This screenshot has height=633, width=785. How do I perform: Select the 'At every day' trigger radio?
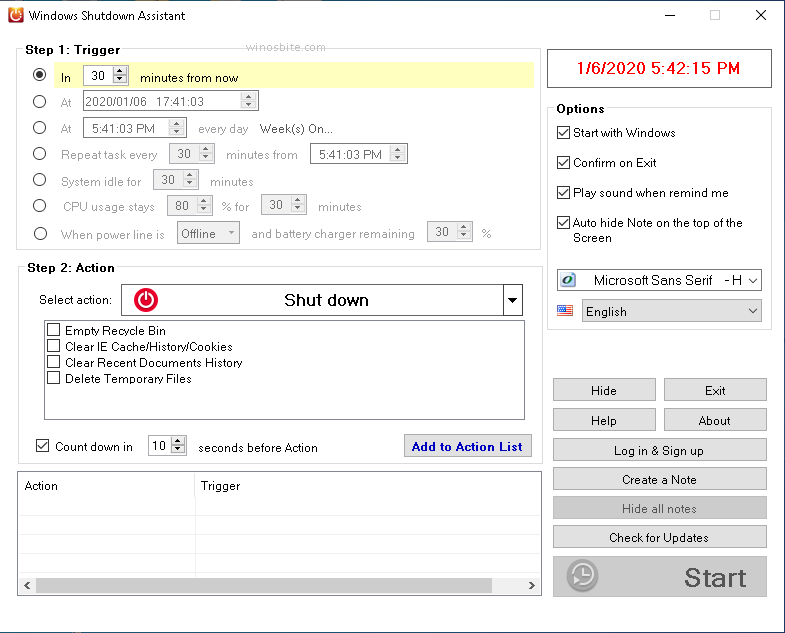(40, 128)
